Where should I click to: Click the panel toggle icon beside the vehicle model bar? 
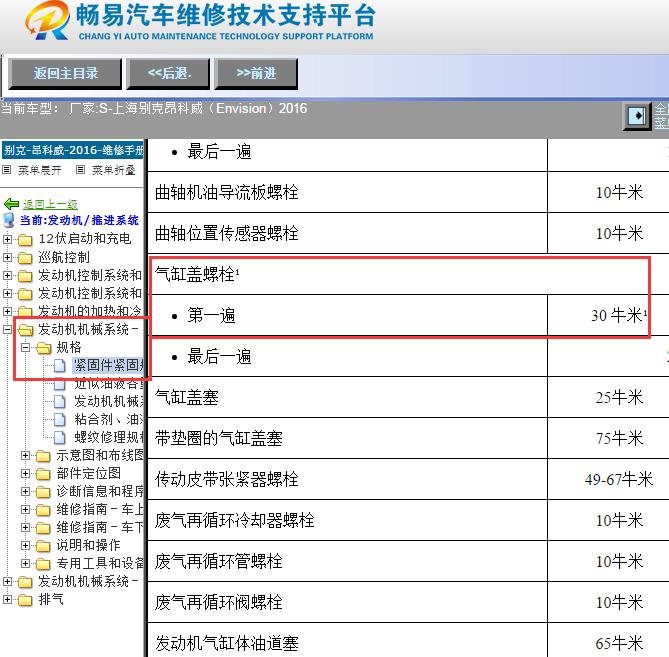637,116
